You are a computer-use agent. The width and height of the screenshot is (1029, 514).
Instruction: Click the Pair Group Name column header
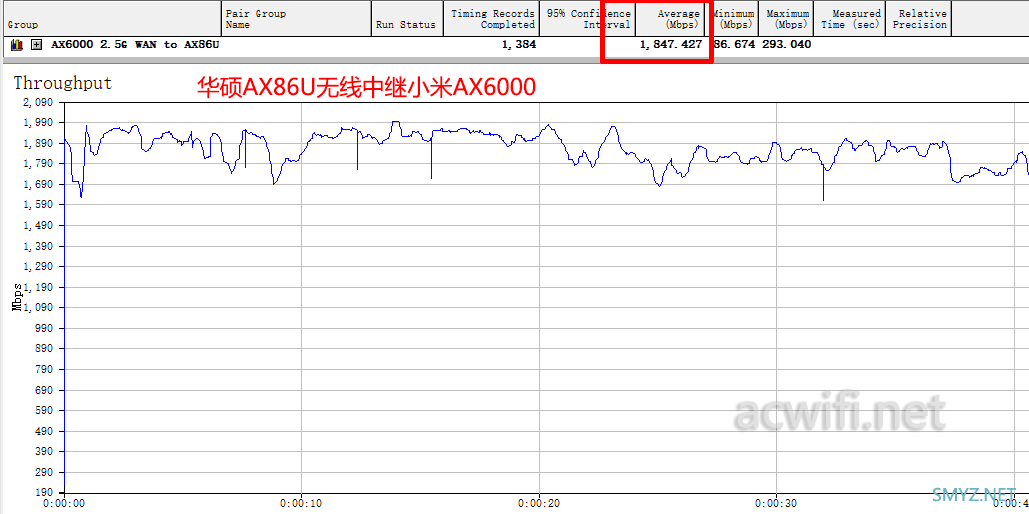click(297, 19)
